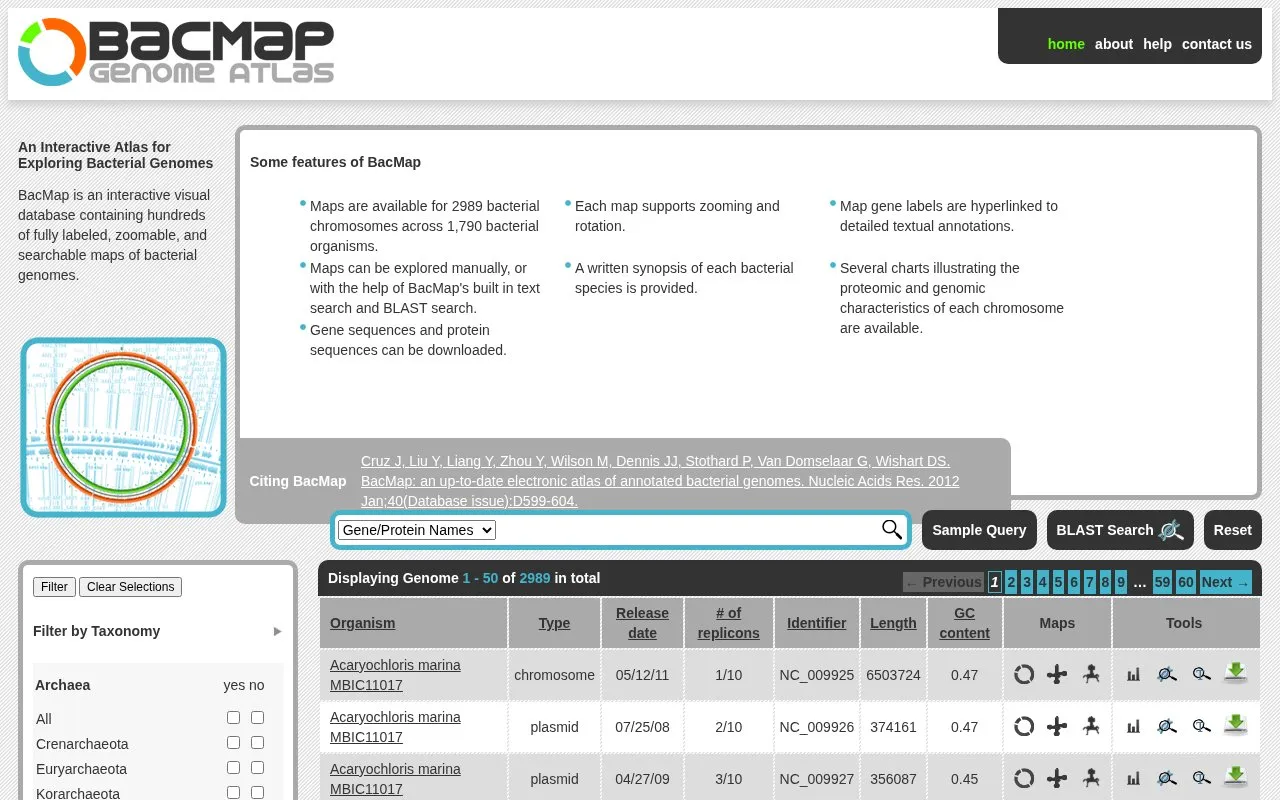
Task: Expand the Filter by Taxonomy arrow
Action: pos(278,631)
